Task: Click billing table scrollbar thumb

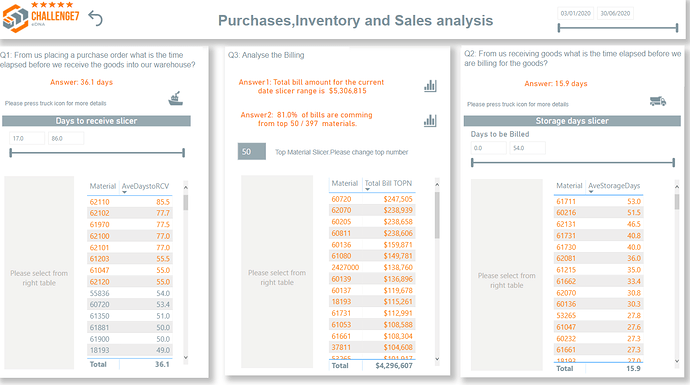Action: coord(437,216)
